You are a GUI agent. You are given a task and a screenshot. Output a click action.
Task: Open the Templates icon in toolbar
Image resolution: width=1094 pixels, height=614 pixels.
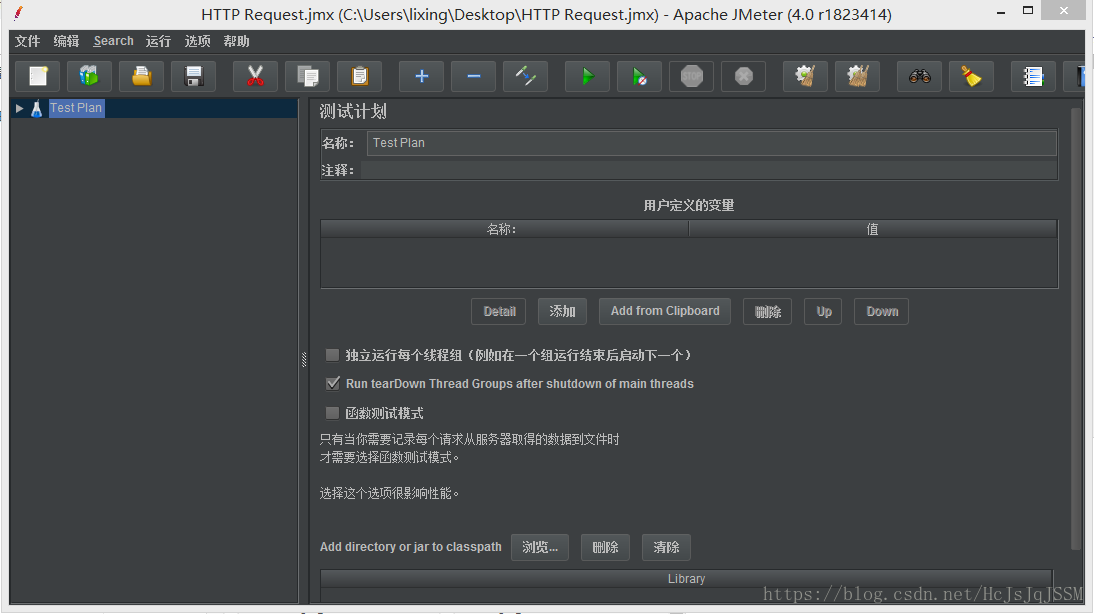pyautogui.click(x=89, y=76)
